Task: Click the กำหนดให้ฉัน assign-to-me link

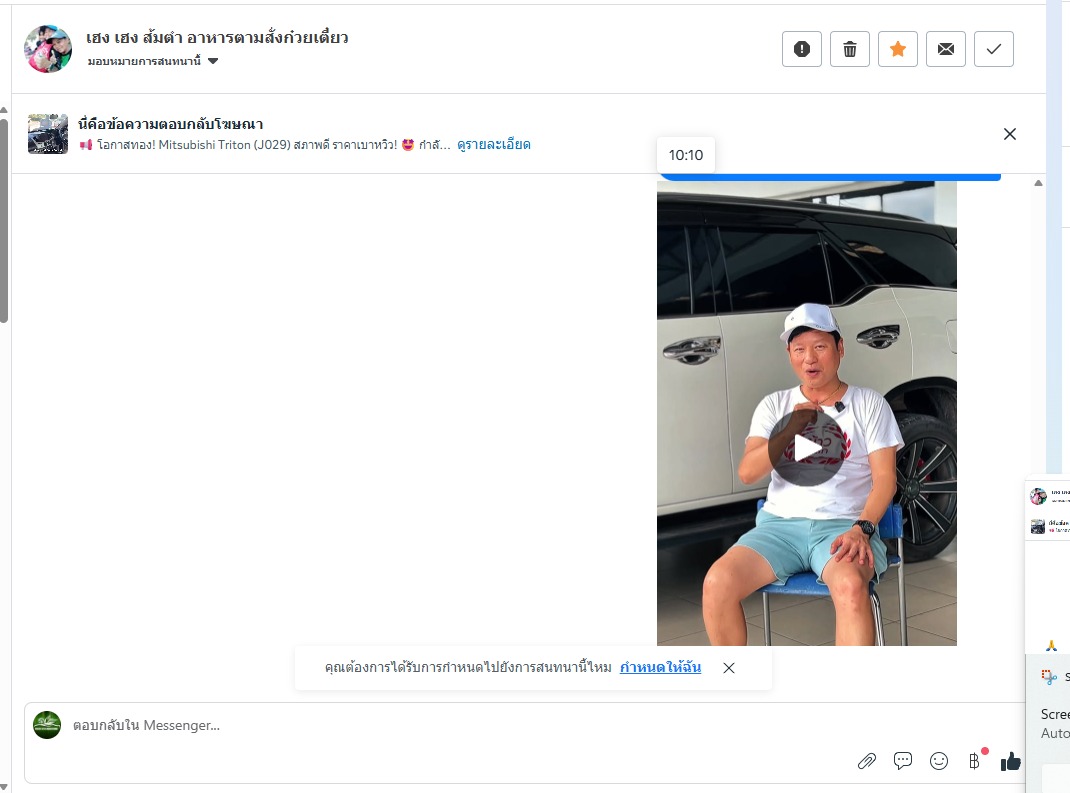Action: (660, 667)
